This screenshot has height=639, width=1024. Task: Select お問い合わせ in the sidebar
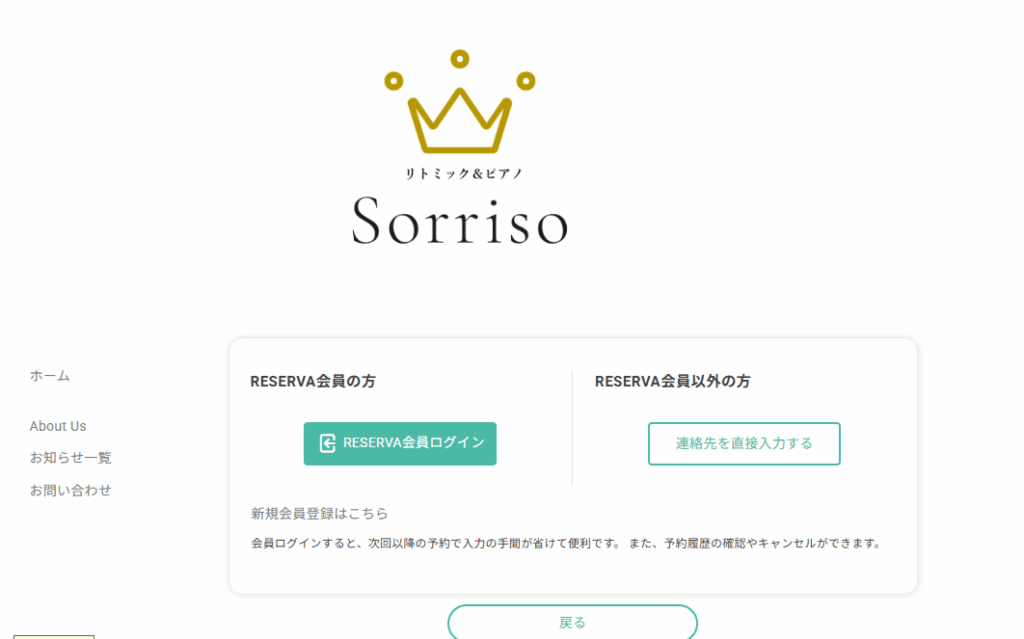[71, 490]
